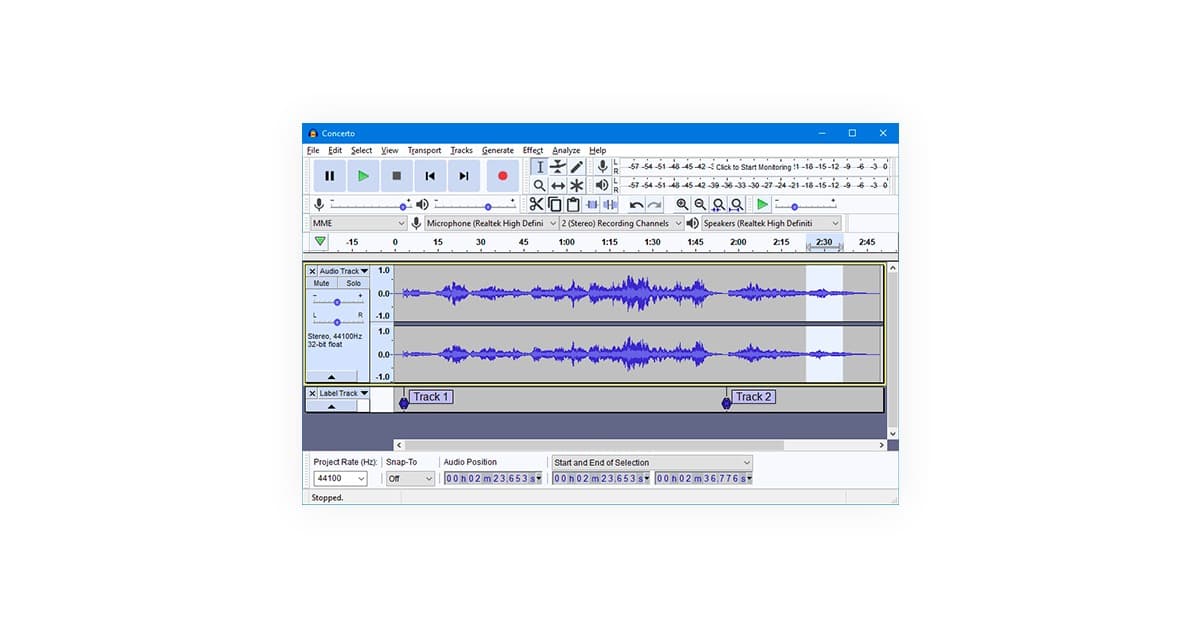
Task: Activate the Selection tool
Action: click(x=540, y=166)
